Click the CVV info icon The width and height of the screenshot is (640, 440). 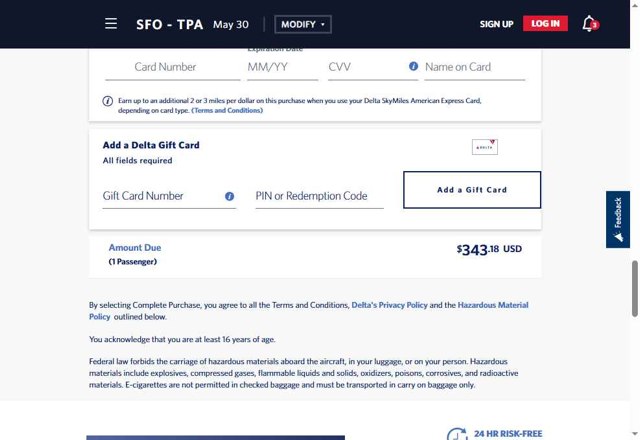[x=413, y=67]
